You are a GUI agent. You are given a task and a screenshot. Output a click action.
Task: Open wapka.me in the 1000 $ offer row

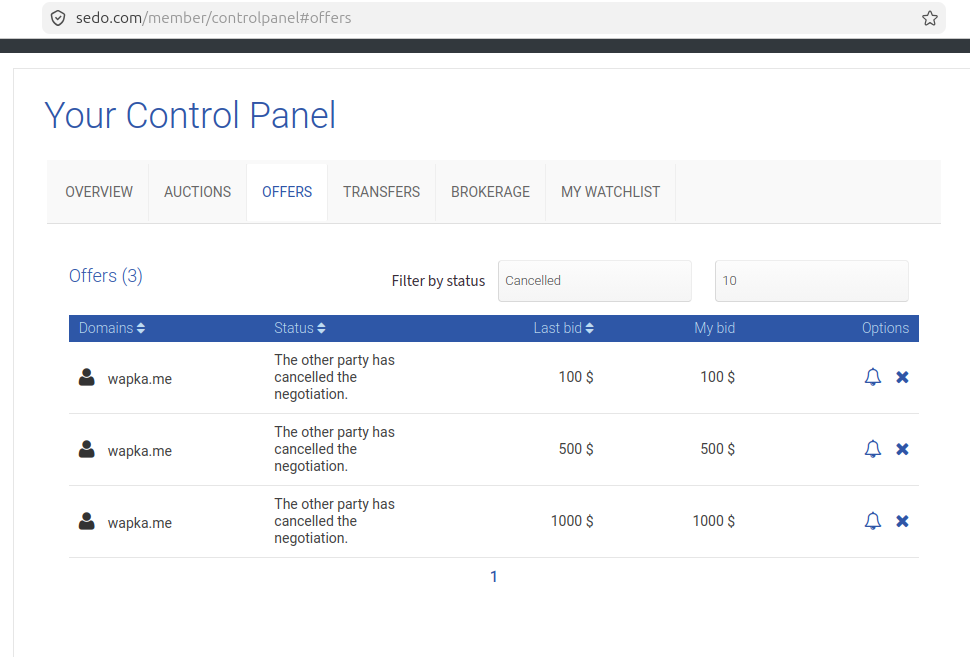click(140, 523)
